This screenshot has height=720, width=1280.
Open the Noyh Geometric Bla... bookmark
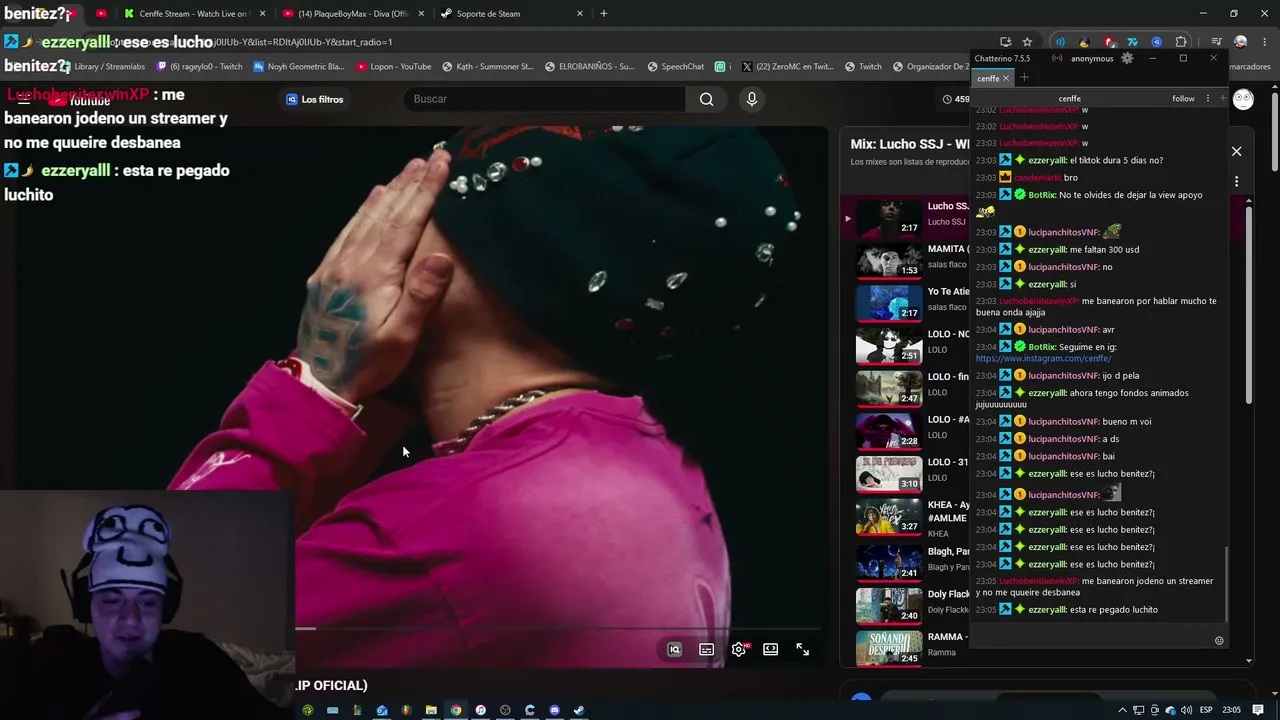pos(298,67)
